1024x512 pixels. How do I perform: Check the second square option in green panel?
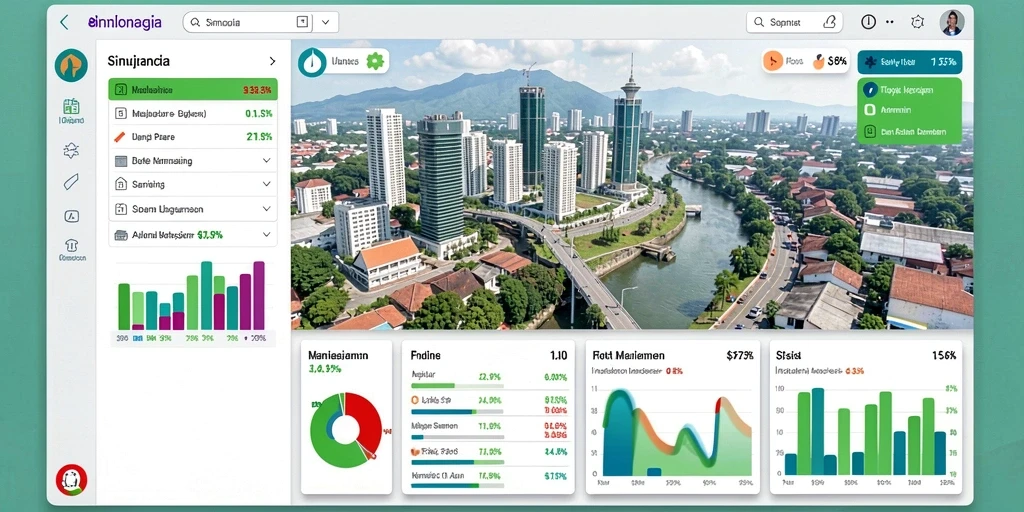pyautogui.click(x=869, y=110)
